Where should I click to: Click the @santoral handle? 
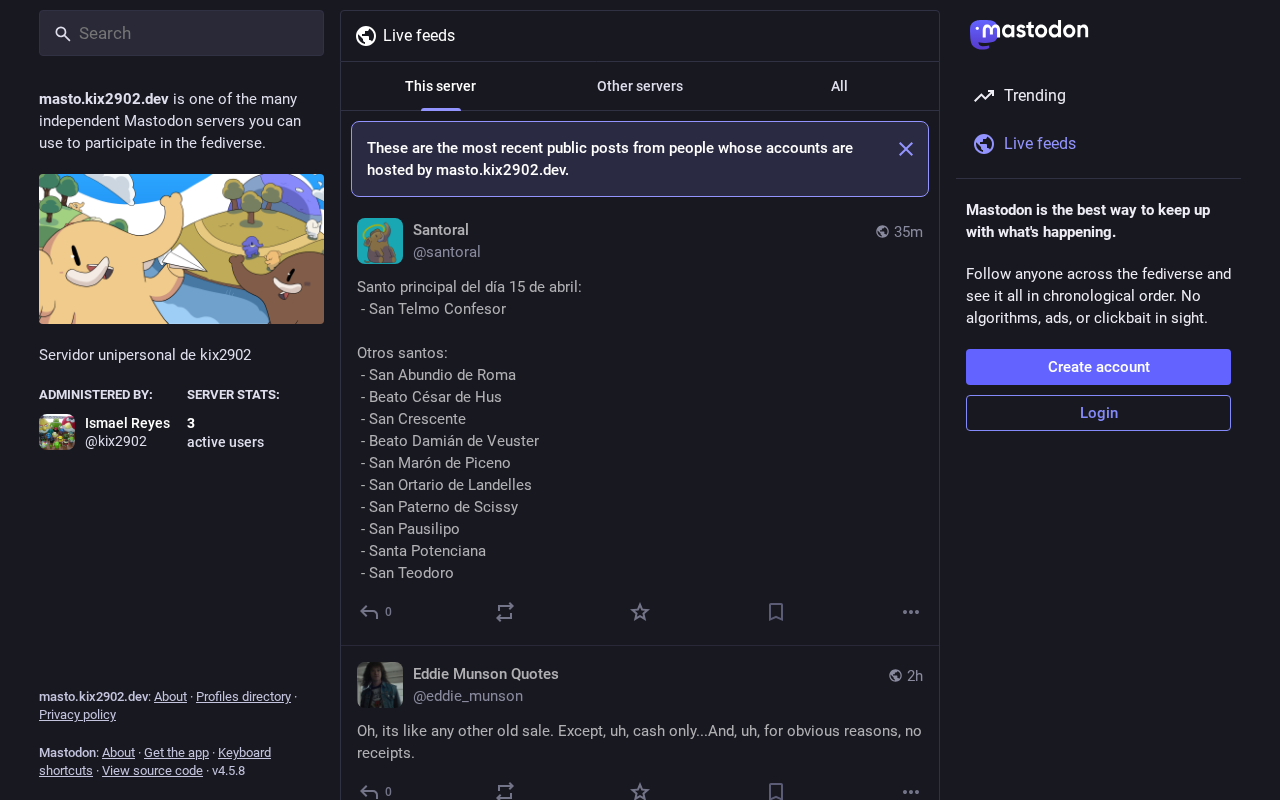click(447, 252)
